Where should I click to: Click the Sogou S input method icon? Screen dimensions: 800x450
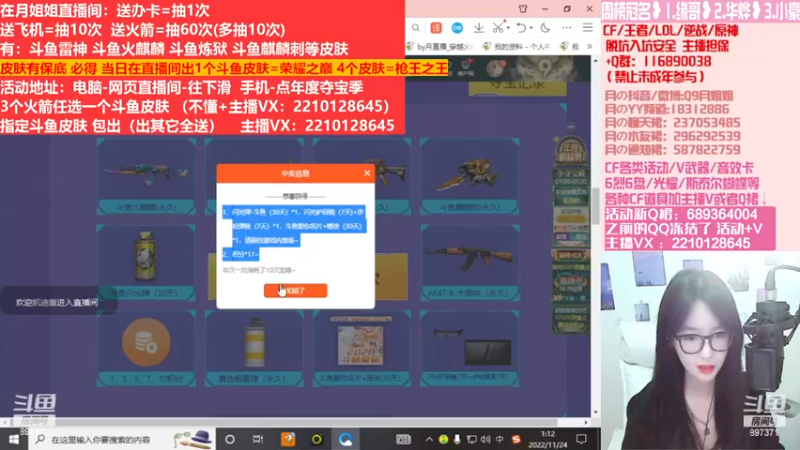(x=516, y=439)
